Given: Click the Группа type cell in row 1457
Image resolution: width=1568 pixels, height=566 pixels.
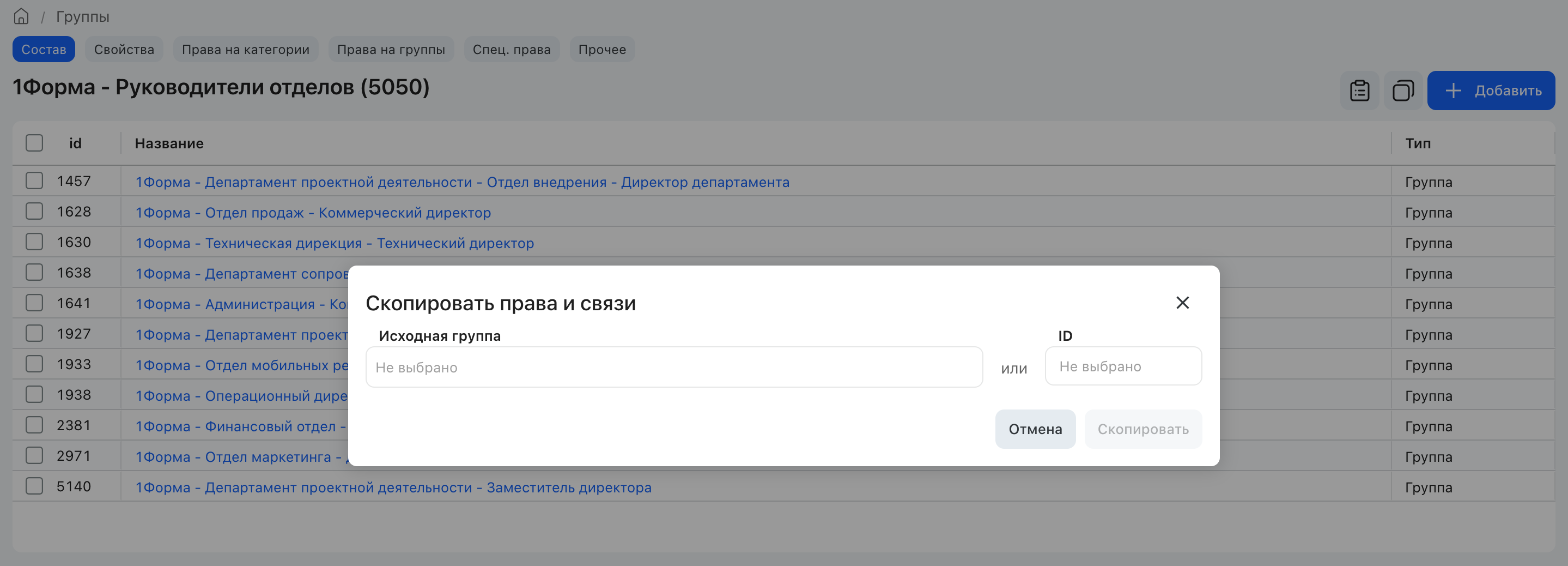Looking at the screenshot, I should pos(1428,182).
